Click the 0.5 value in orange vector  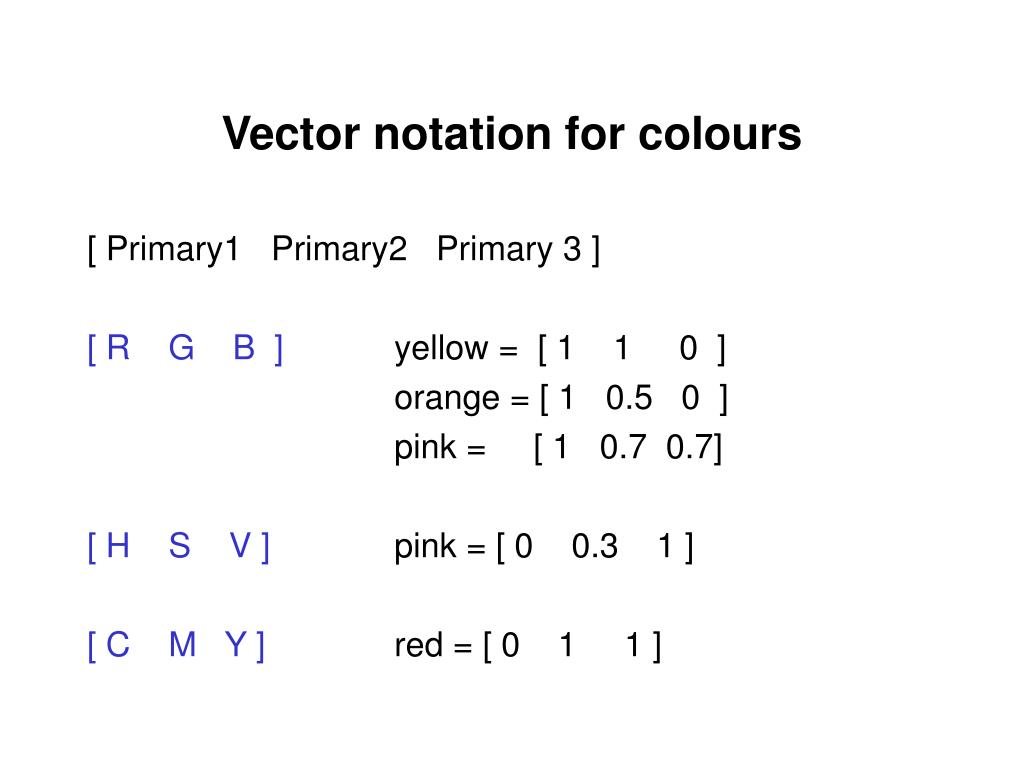(629, 398)
